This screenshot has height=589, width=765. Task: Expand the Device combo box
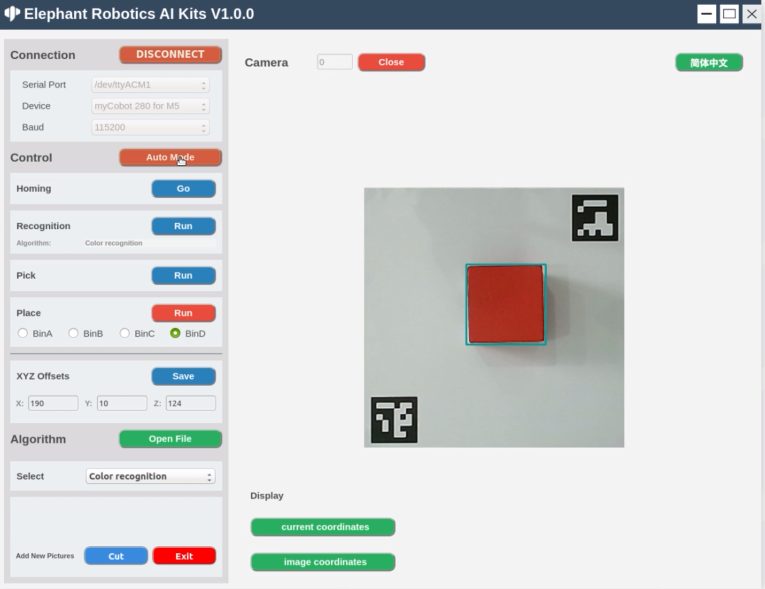150,106
